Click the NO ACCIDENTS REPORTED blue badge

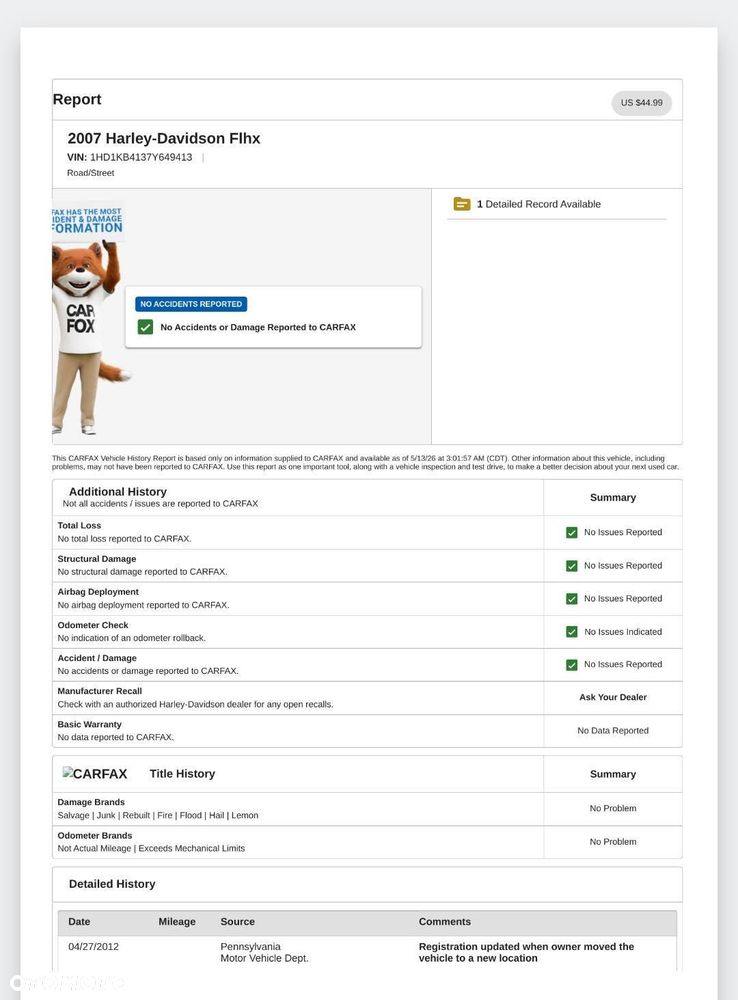click(191, 304)
